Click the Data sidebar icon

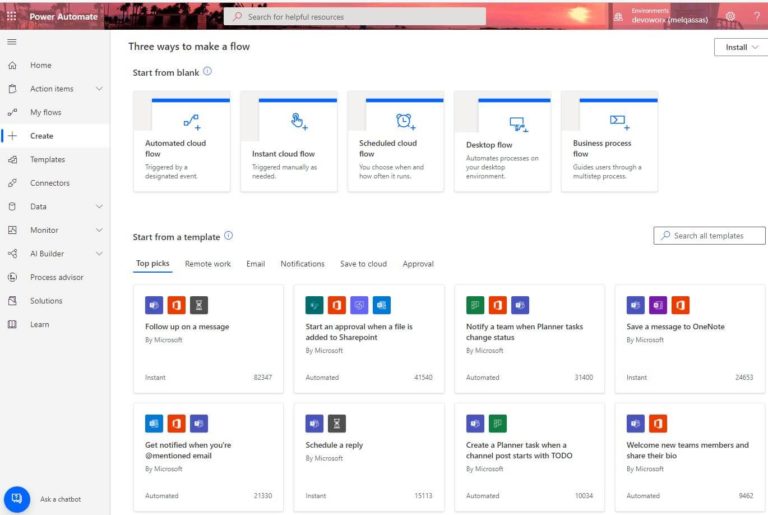coord(13,206)
